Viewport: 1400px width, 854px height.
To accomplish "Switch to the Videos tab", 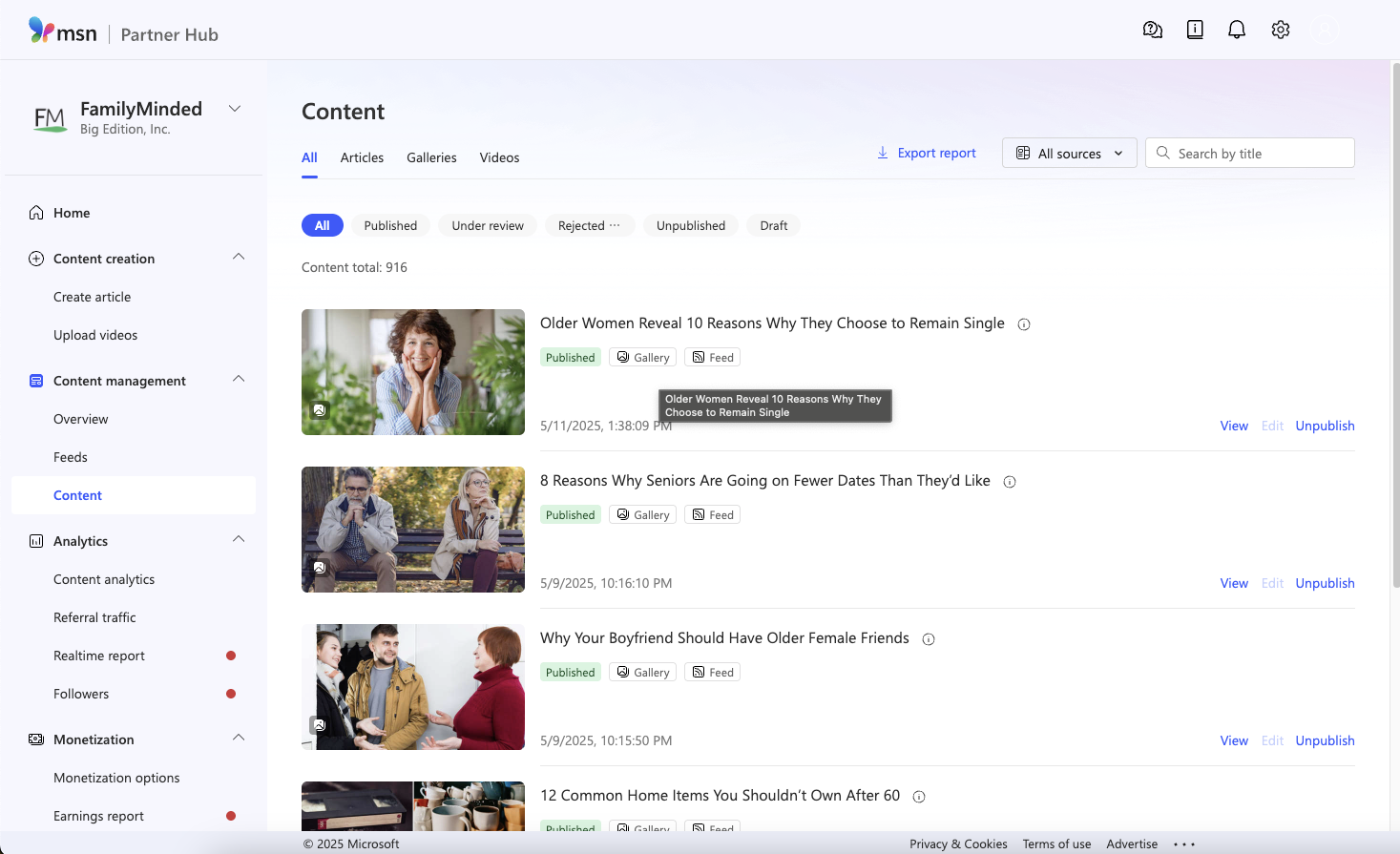I will tap(500, 157).
